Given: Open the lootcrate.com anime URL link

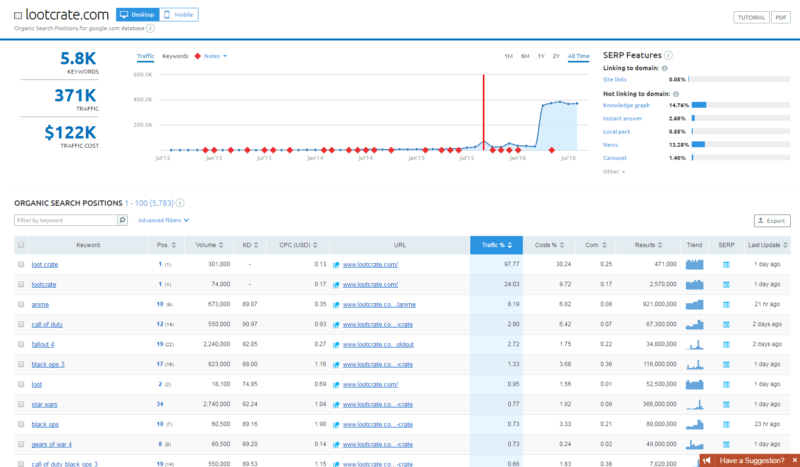Looking at the screenshot, I should (379, 305).
